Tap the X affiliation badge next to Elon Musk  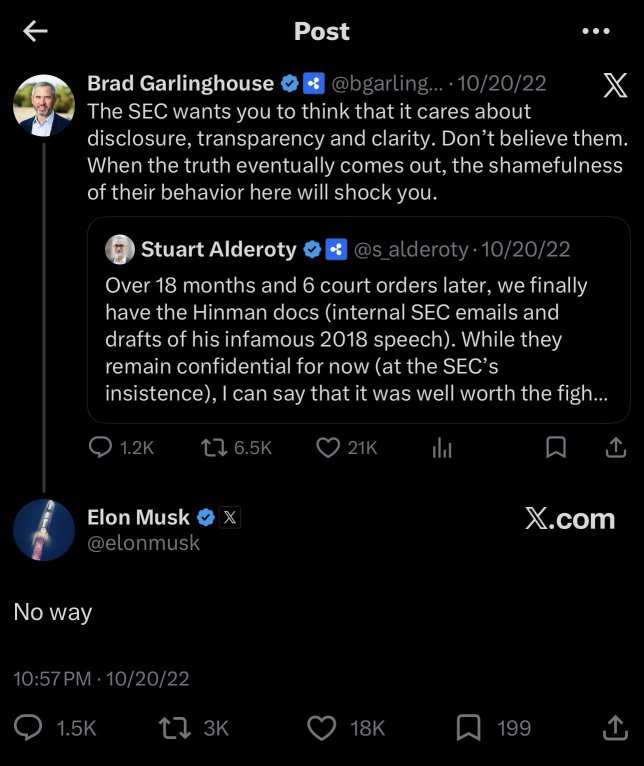[x=230, y=517]
